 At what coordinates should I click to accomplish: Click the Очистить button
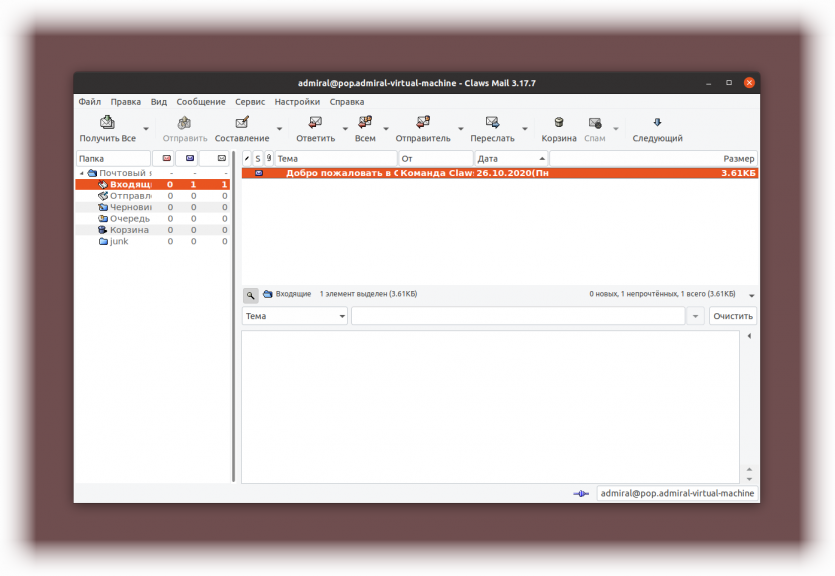(733, 316)
